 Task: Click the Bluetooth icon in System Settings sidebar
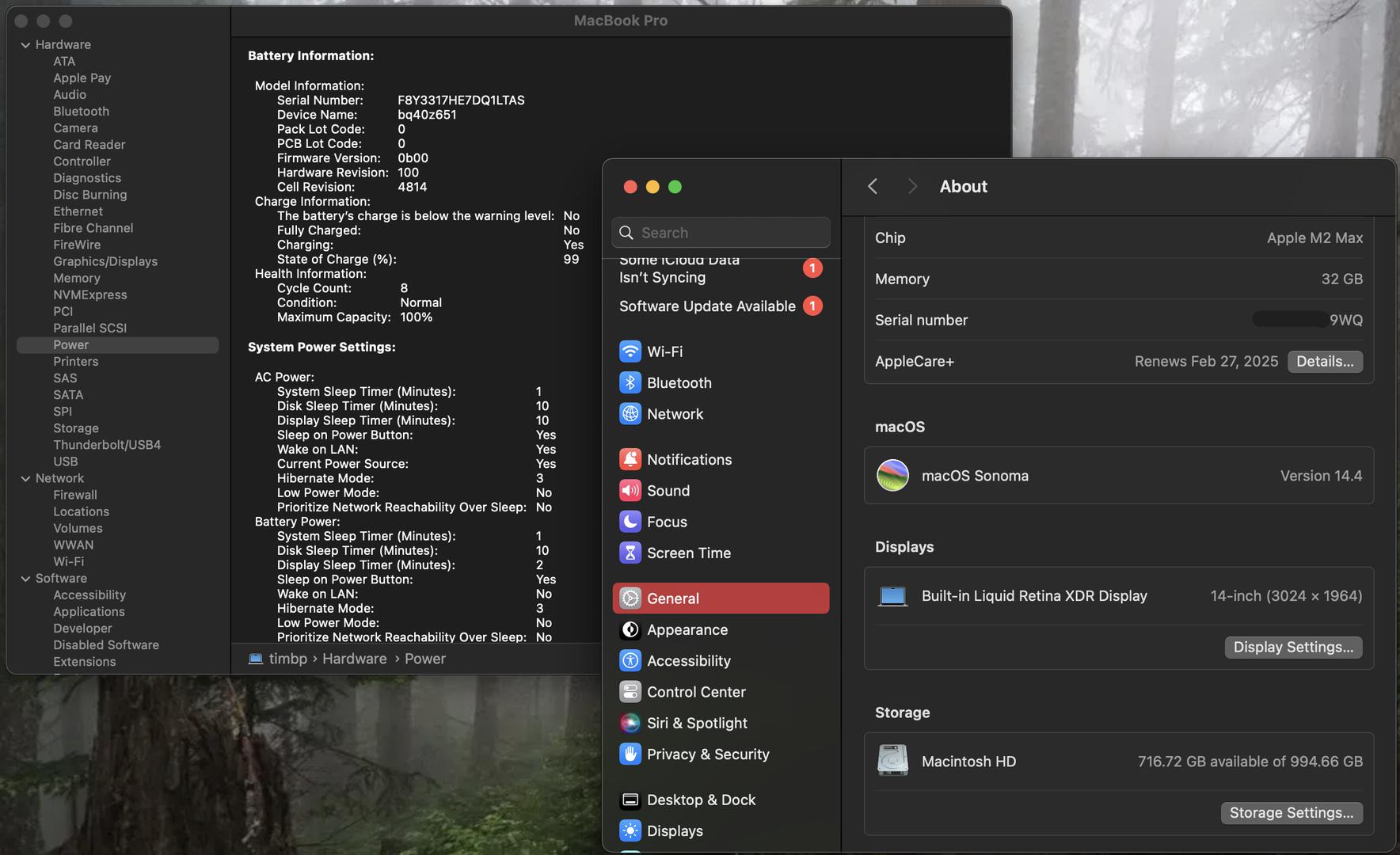[630, 382]
